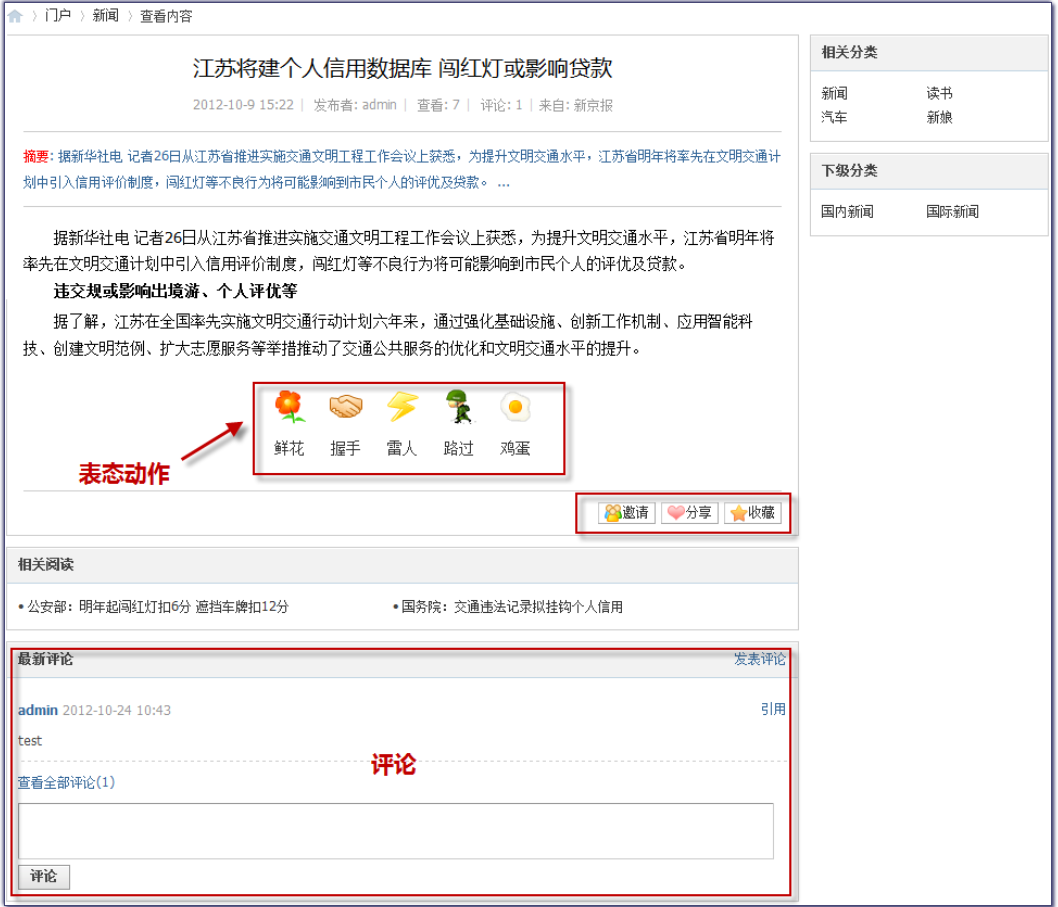Click 引用 to quote admin's comment
This screenshot has height=907, width=1058.
click(772, 709)
